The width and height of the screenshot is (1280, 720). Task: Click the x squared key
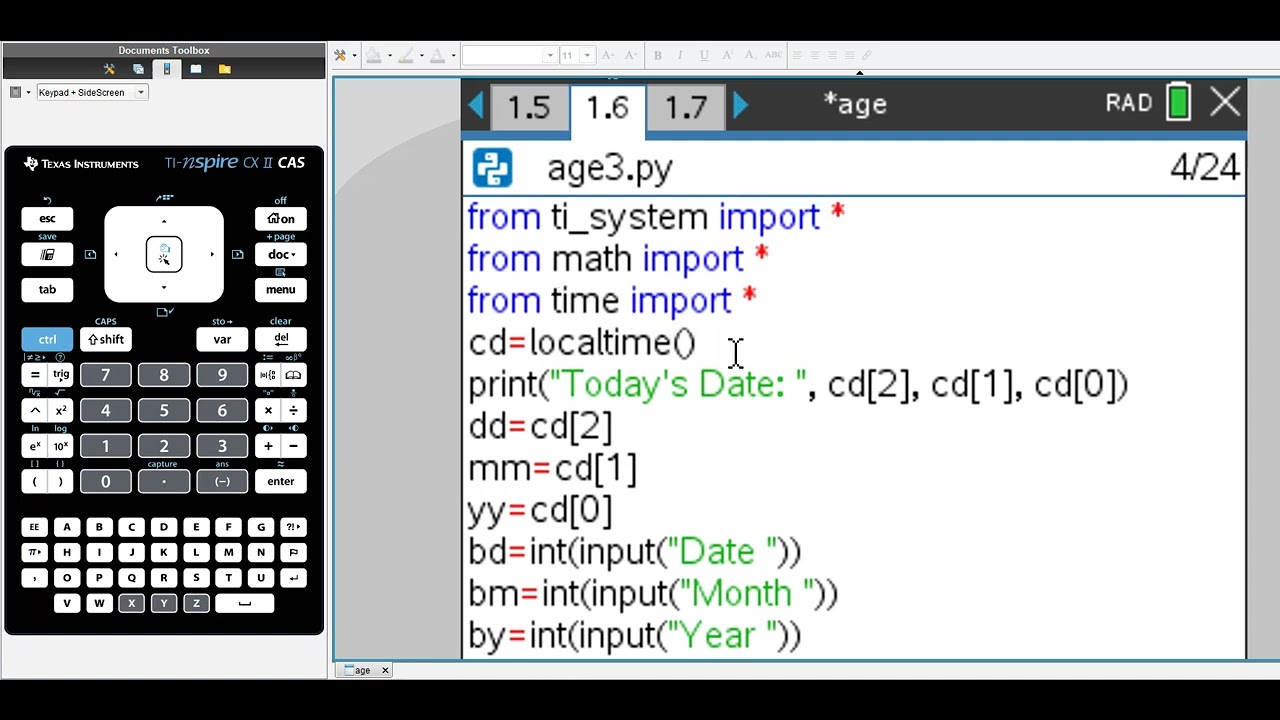(61, 410)
